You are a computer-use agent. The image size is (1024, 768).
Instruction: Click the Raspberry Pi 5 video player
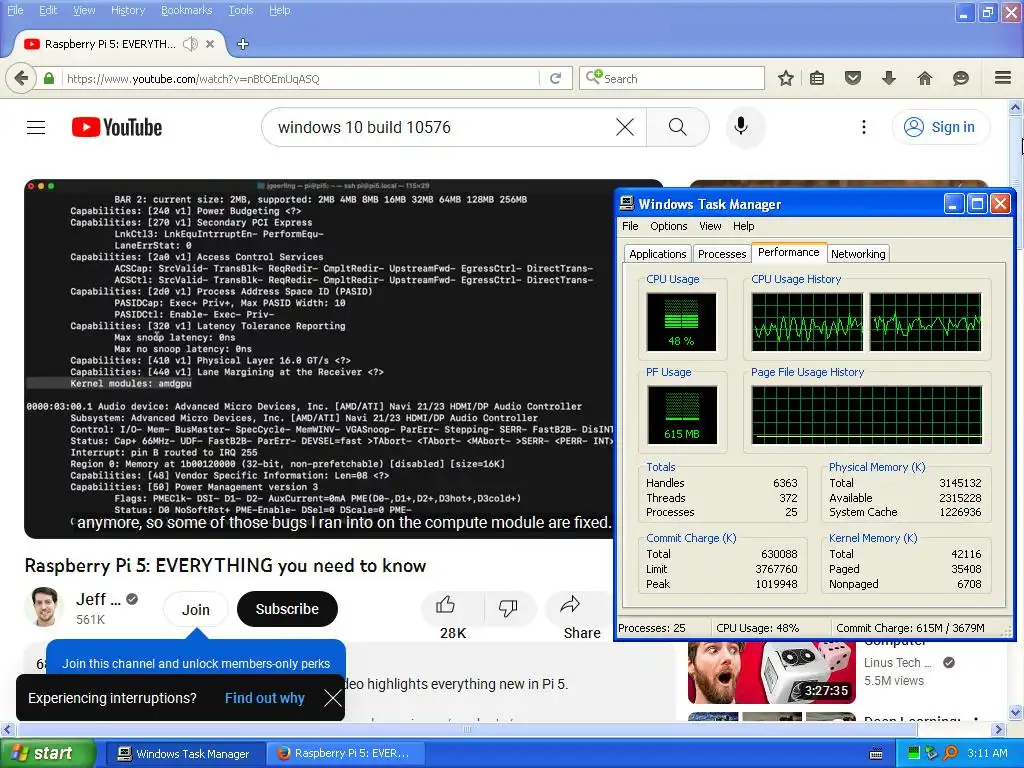[319, 359]
